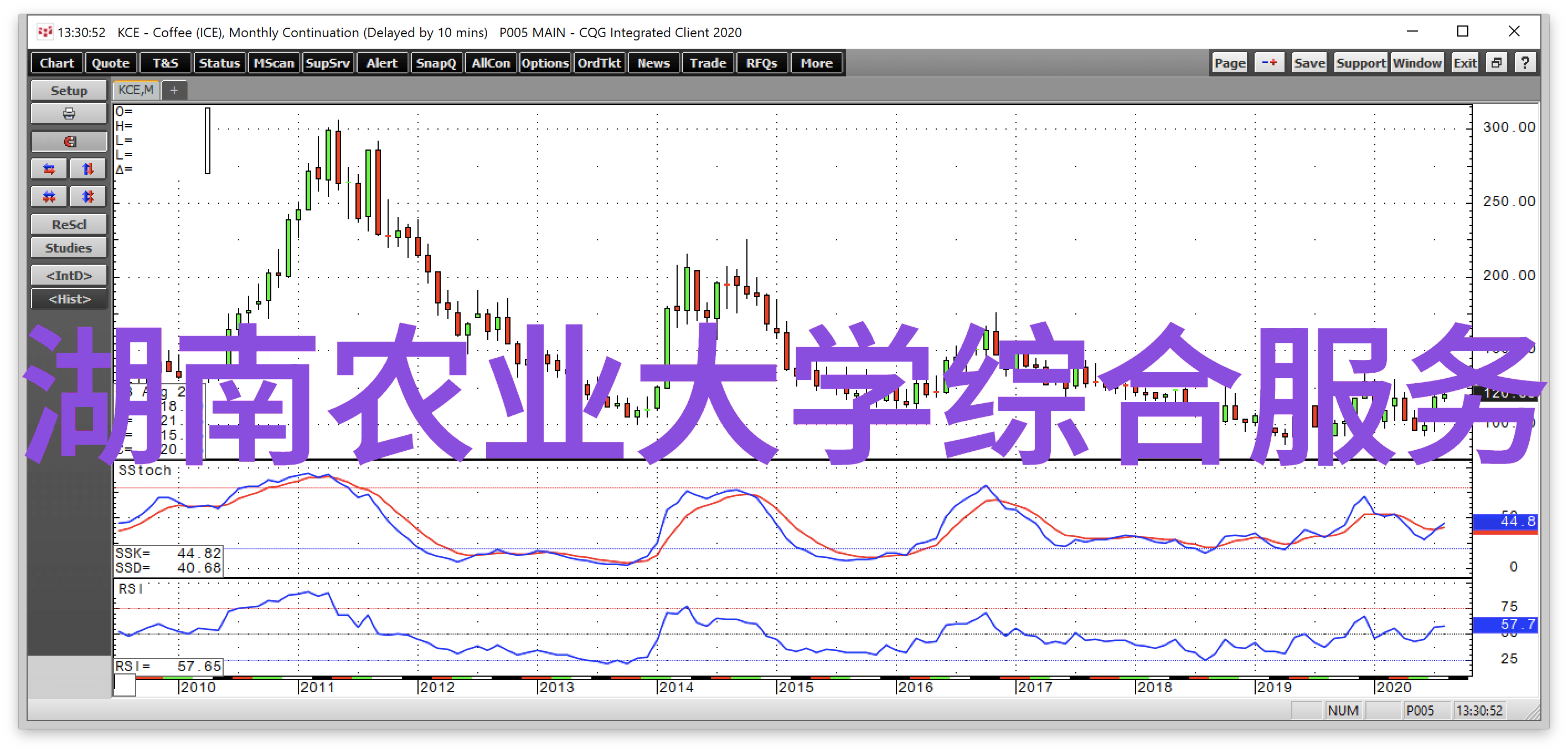
Task: Open SnapQ from the toolbar
Action: pos(436,63)
